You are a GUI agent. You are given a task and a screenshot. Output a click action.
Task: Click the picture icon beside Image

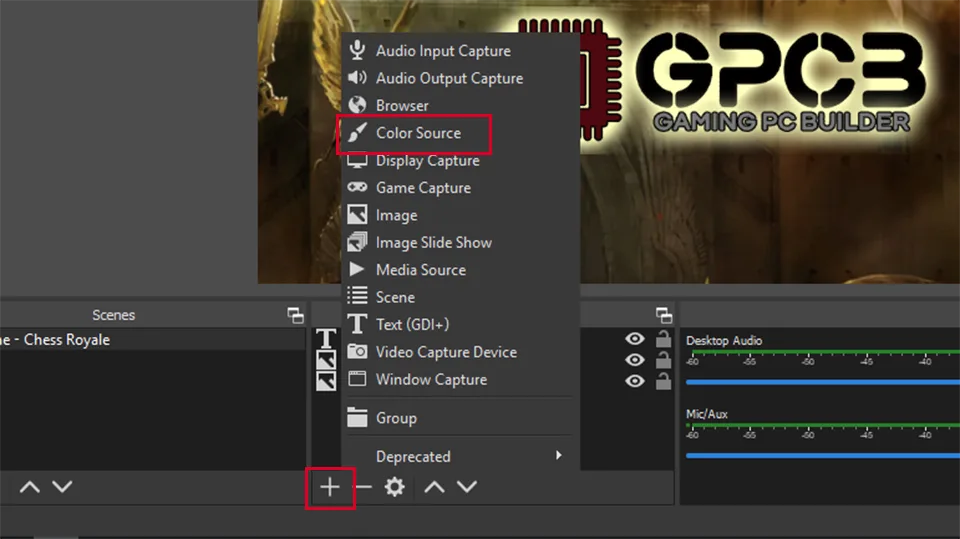(357, 214)
